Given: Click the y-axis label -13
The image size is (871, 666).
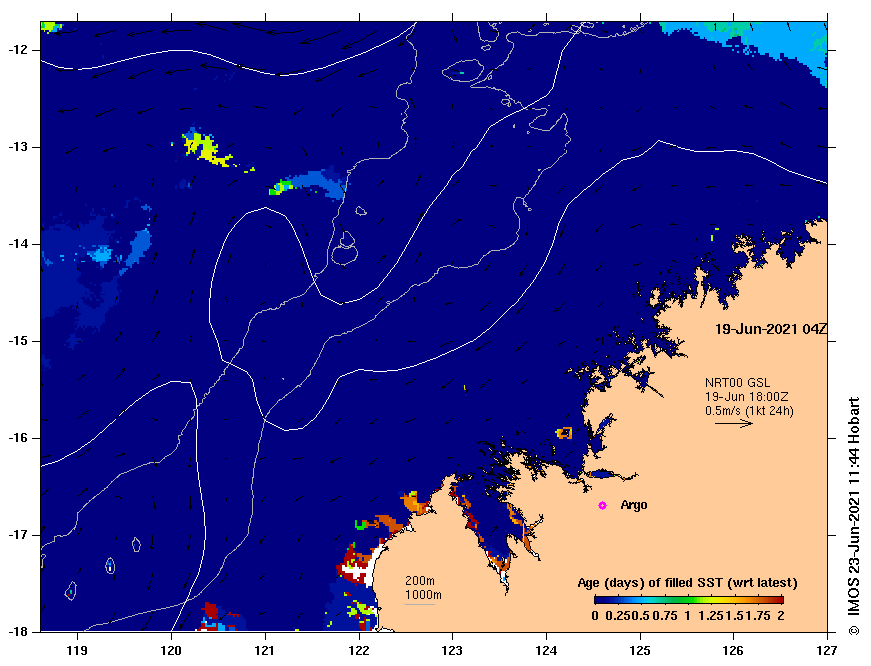Looking at the screenshot, I should [x=17, y=147].
